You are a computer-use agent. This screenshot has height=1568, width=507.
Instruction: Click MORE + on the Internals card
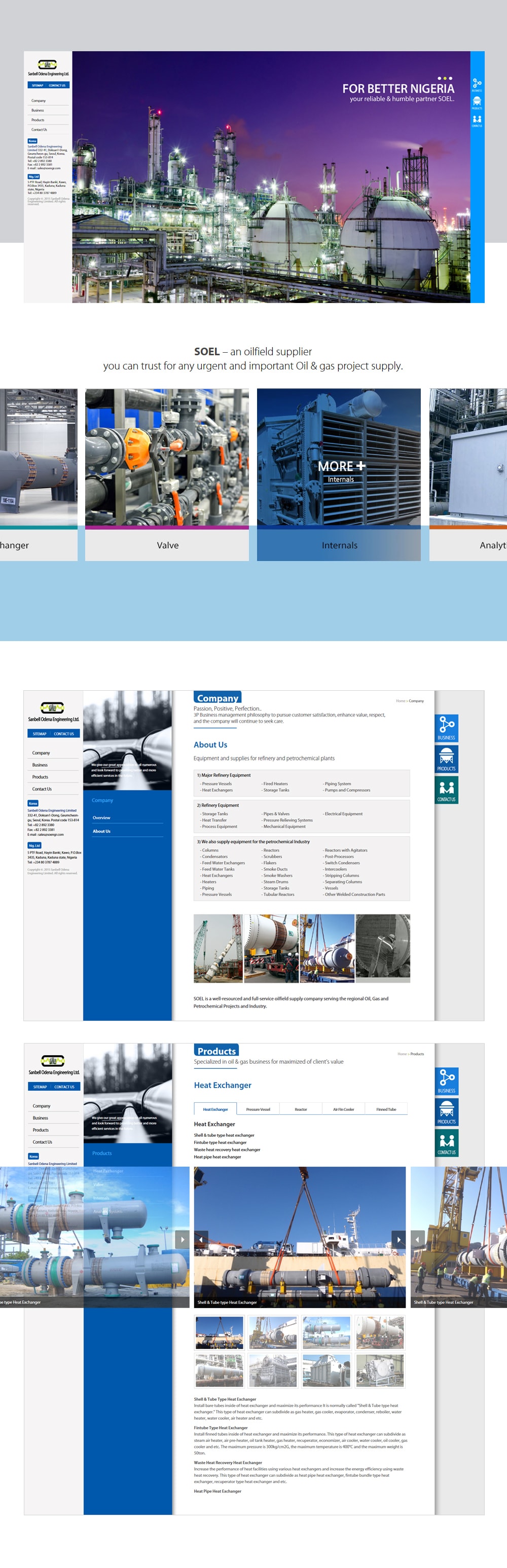341,466
